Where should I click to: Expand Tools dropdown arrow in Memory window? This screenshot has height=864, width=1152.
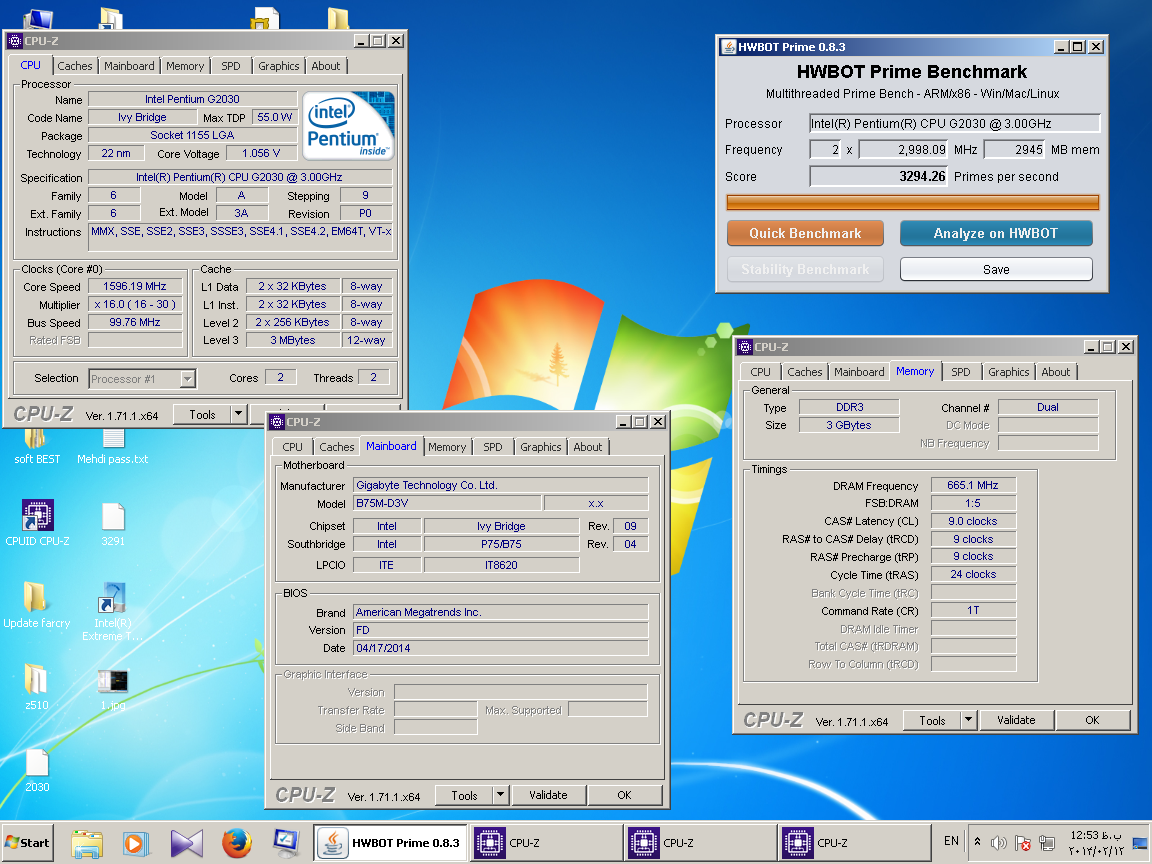pos(968,720)
